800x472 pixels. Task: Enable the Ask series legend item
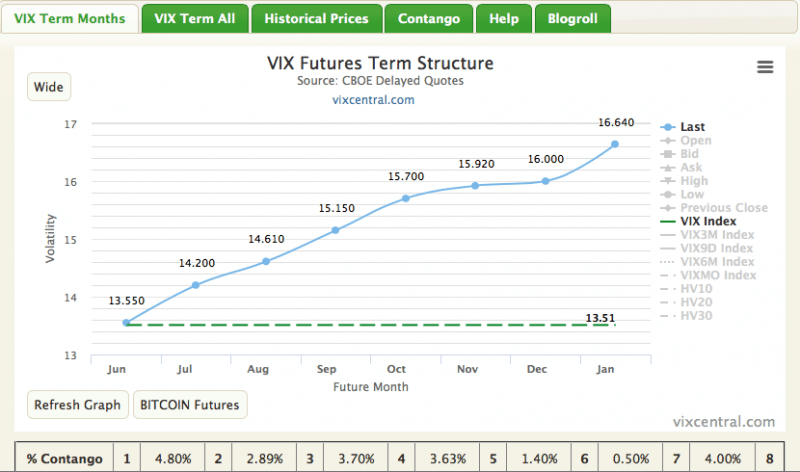click(691, 168)
